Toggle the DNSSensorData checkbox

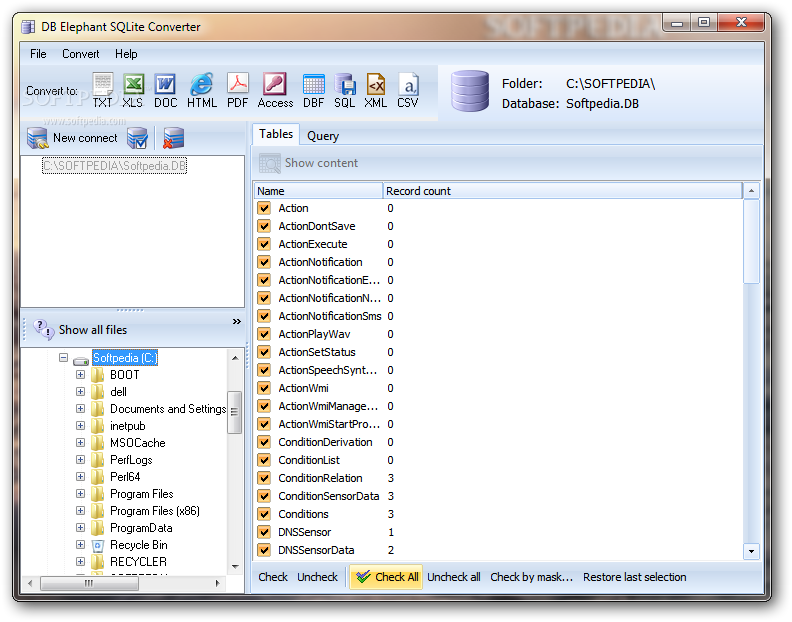point(264,550)
